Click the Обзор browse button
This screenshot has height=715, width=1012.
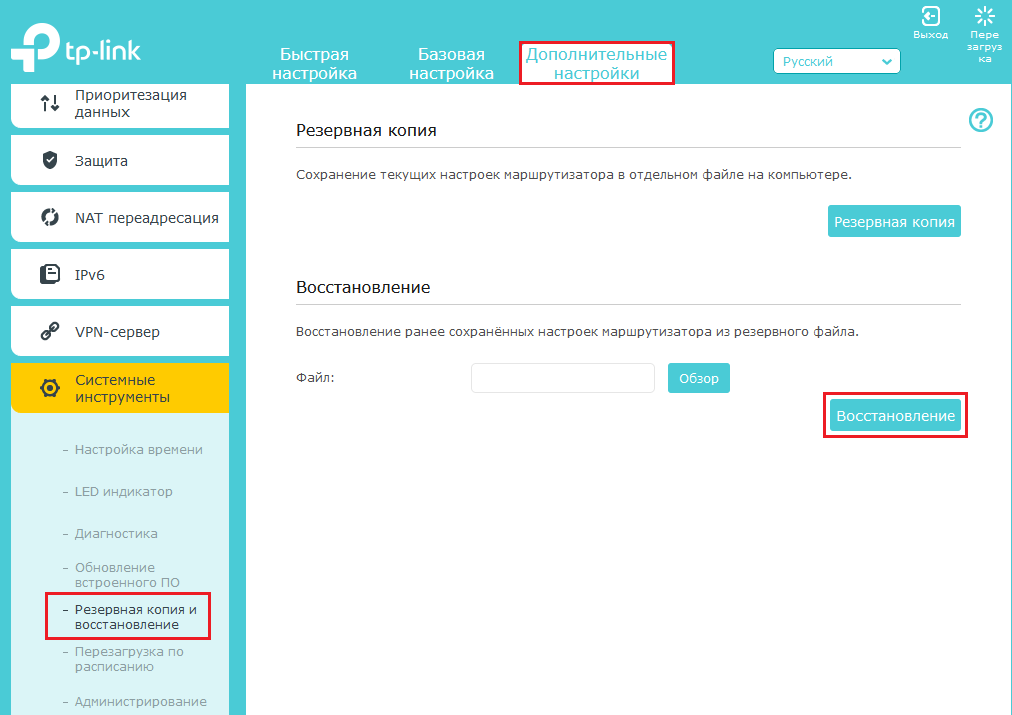point(698,378)
